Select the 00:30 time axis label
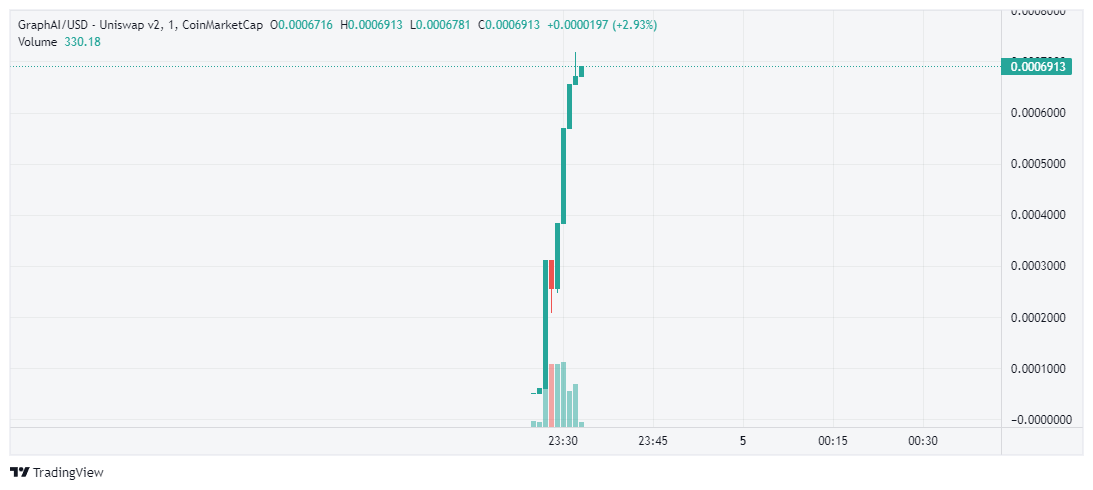Viewport: 1093px width, 490px height. 923,441
